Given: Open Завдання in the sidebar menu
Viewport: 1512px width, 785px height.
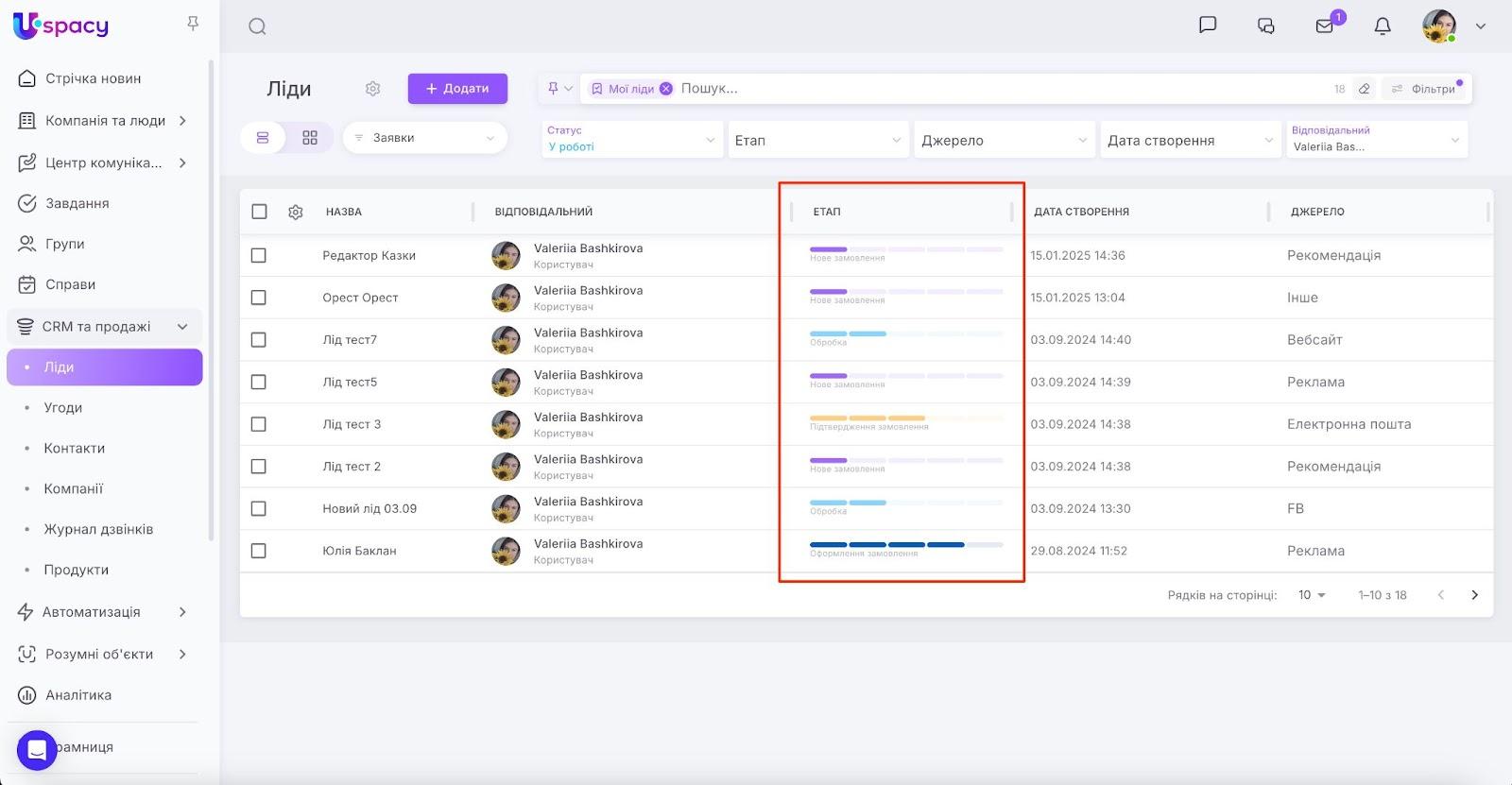Looking at the screenshot, I should (77, 203).
